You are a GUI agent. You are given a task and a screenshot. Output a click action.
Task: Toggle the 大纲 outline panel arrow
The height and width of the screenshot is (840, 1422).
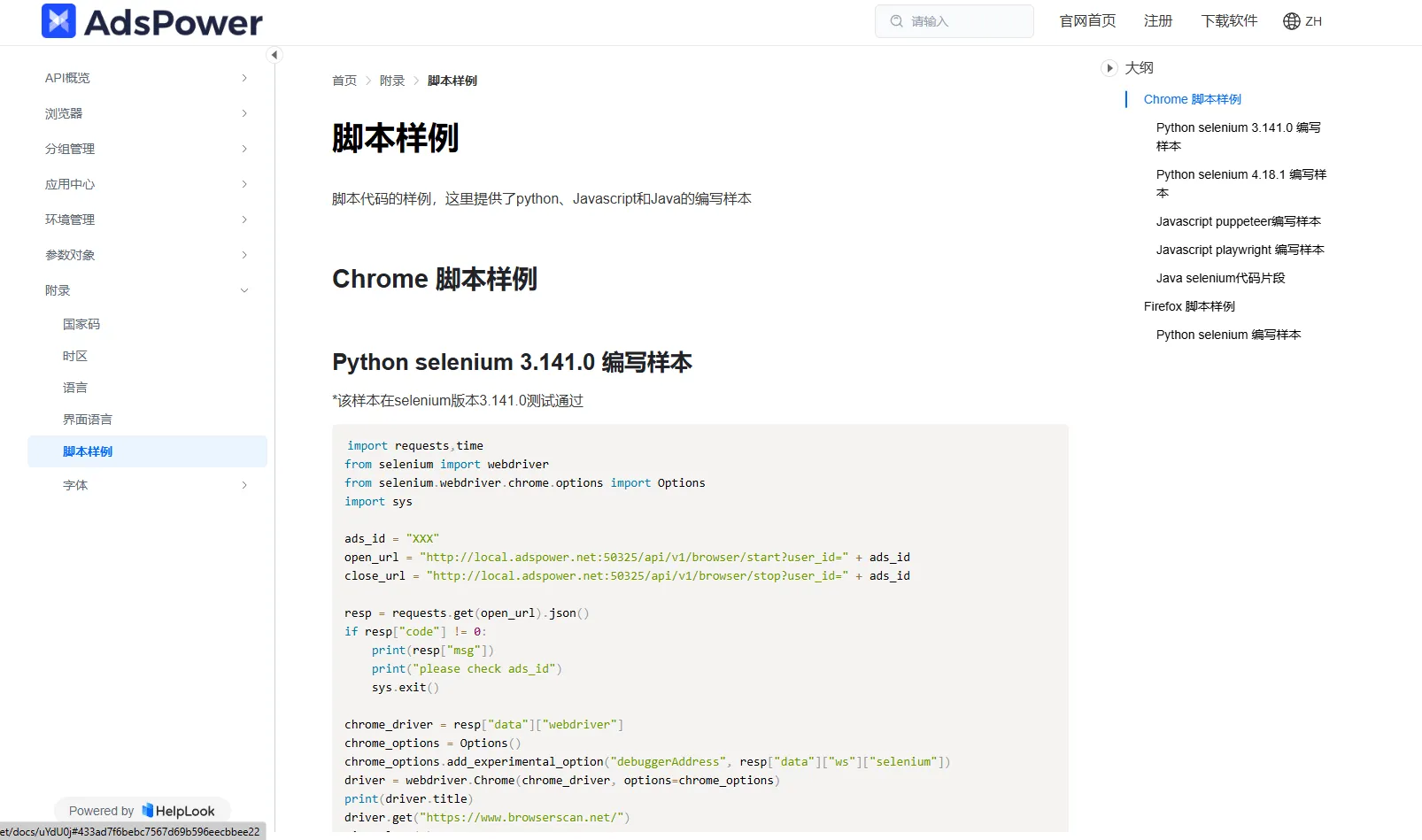[x=1109, y=68]
